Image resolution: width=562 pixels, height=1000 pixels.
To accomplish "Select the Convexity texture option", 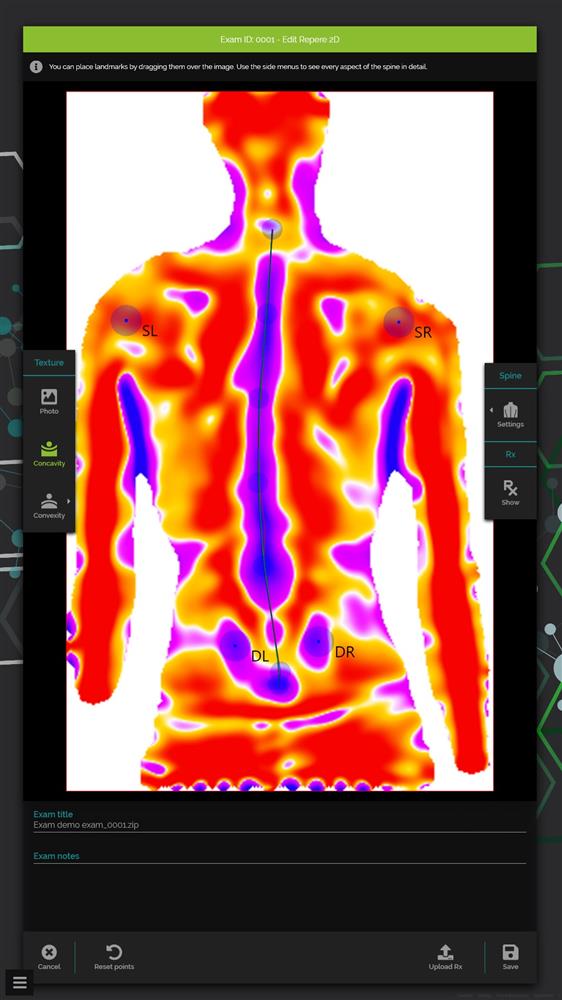I will click(49, 506).
